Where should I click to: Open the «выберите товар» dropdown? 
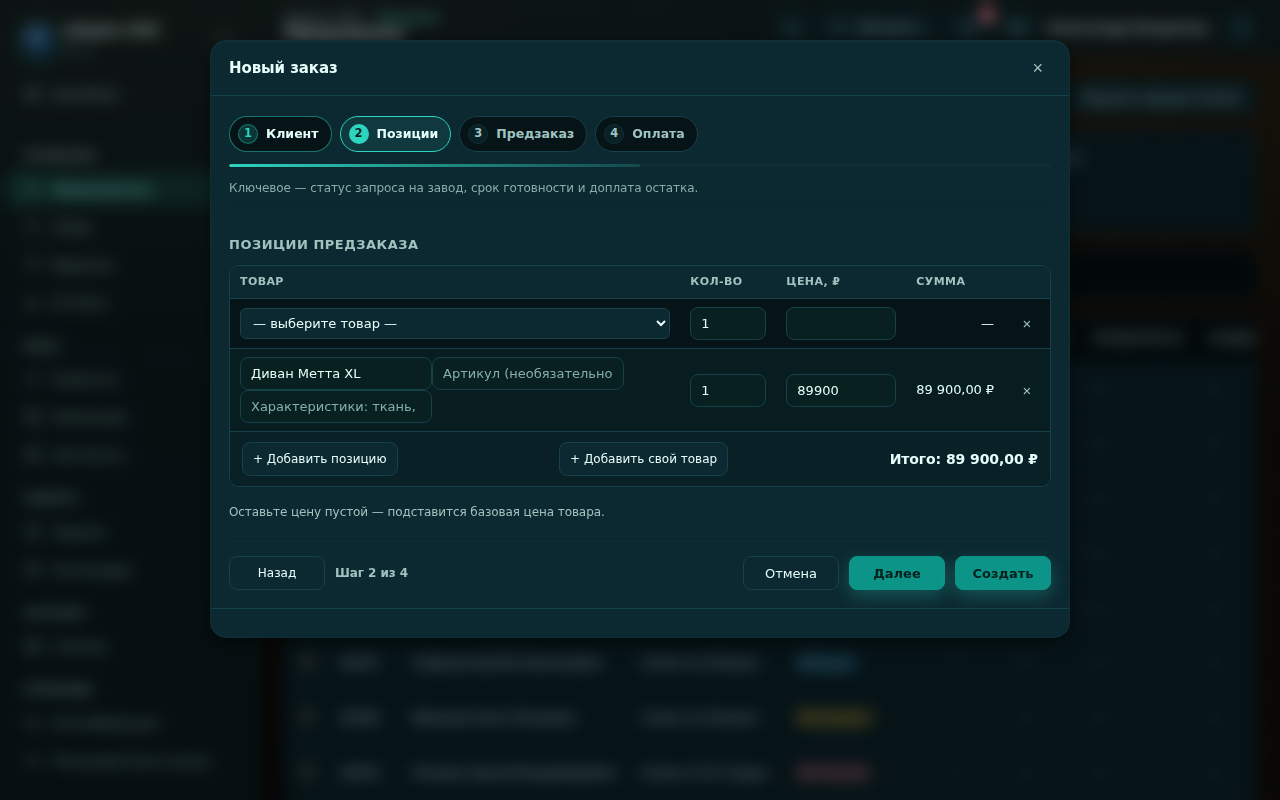point(455,324)
